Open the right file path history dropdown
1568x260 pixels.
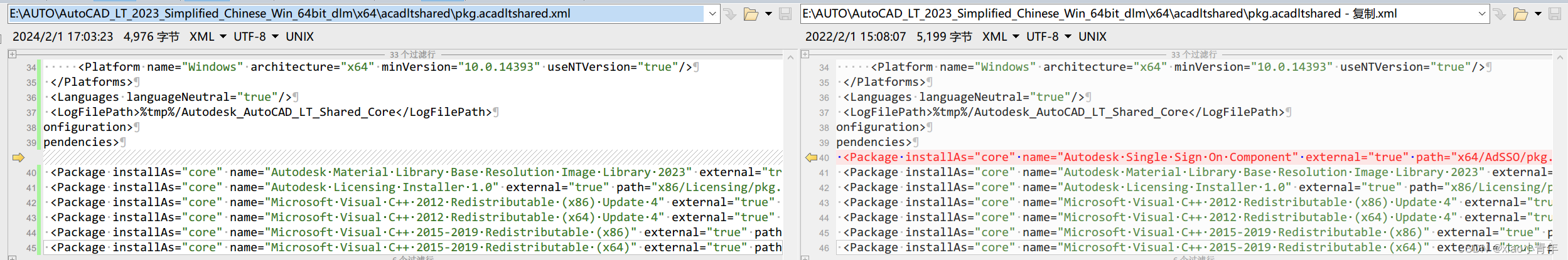tap(1481, 14)
